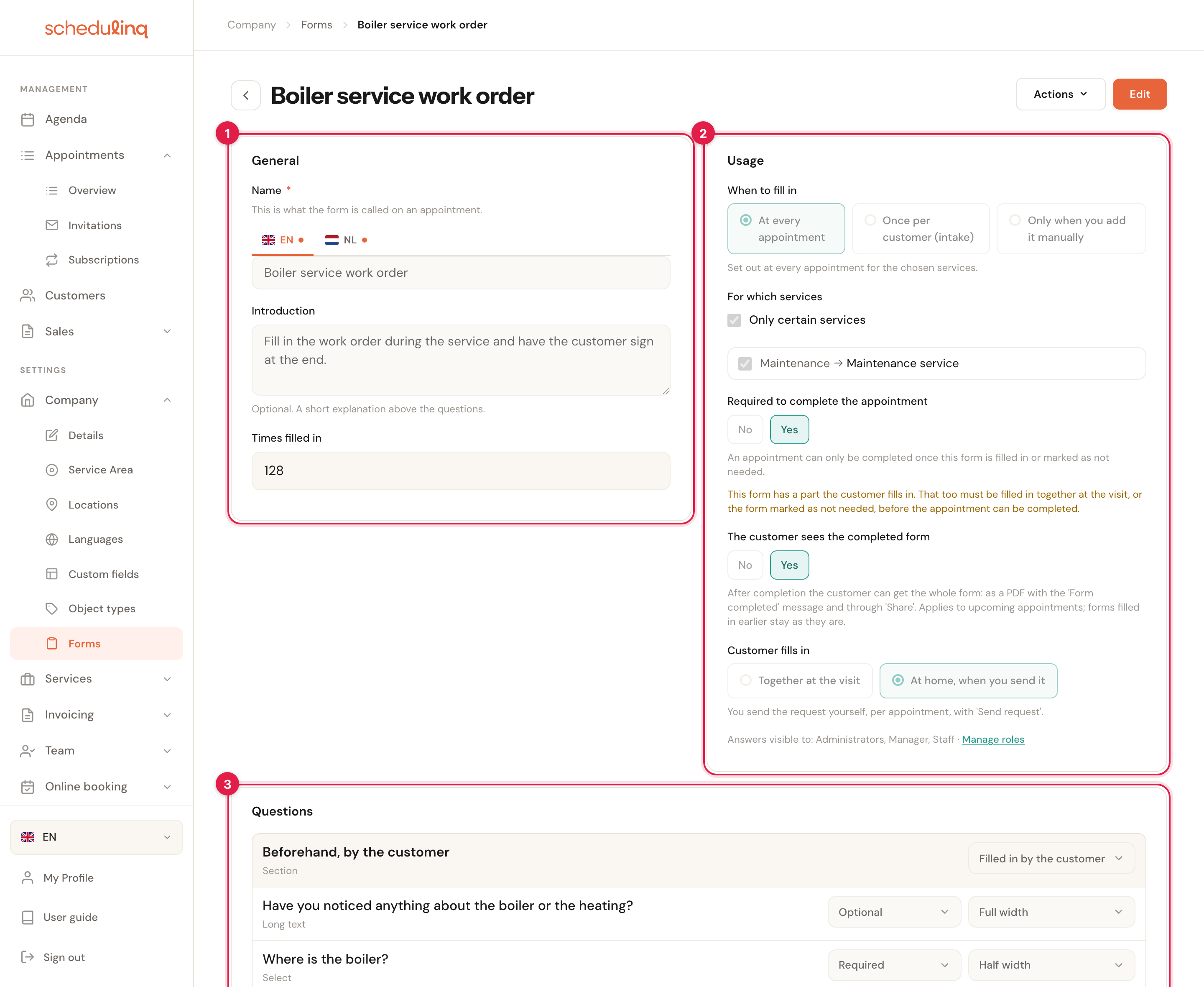Set customer sees completed form to Yes

pyautogui.click(x=789, y=565)
